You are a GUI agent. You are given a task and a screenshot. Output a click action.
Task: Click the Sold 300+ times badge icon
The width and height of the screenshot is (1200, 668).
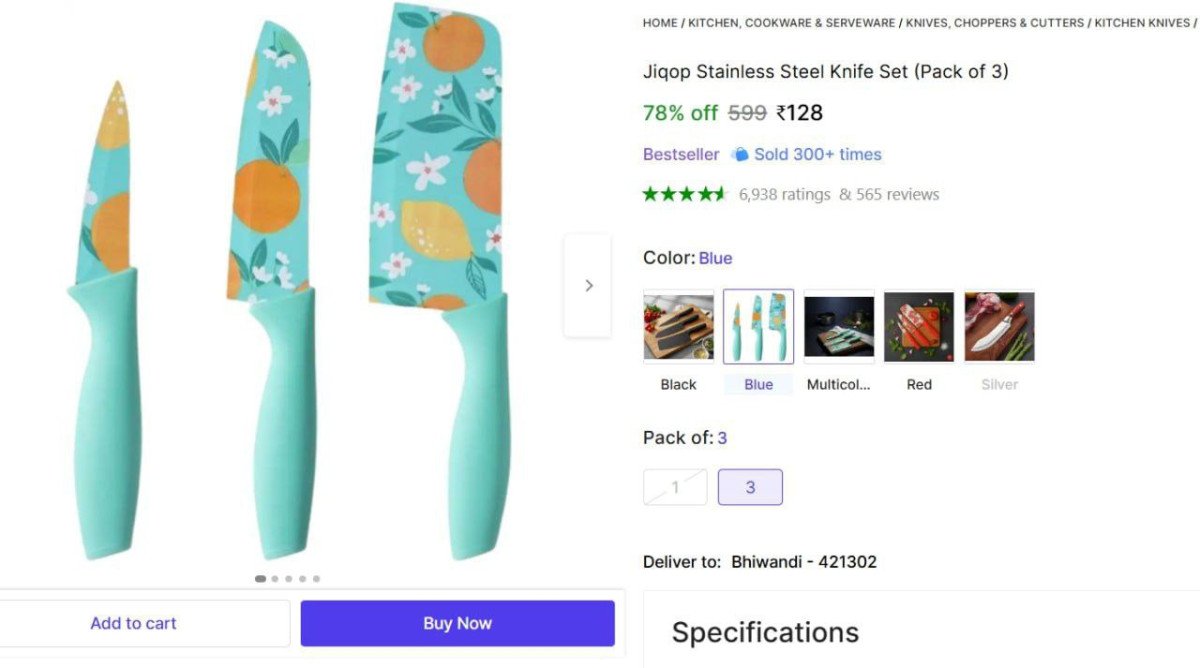point(740,154)
